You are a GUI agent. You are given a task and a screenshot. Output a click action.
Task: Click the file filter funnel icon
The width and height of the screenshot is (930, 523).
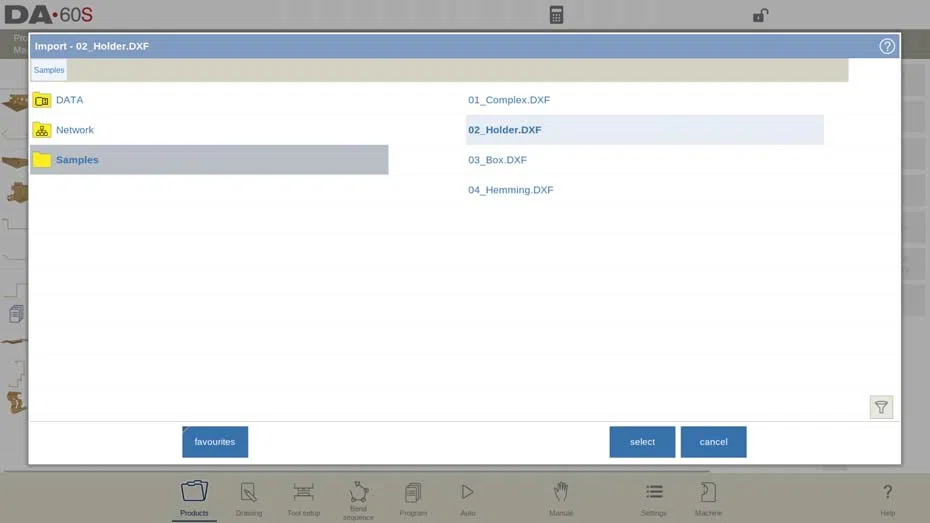click(x=881, y=407)
